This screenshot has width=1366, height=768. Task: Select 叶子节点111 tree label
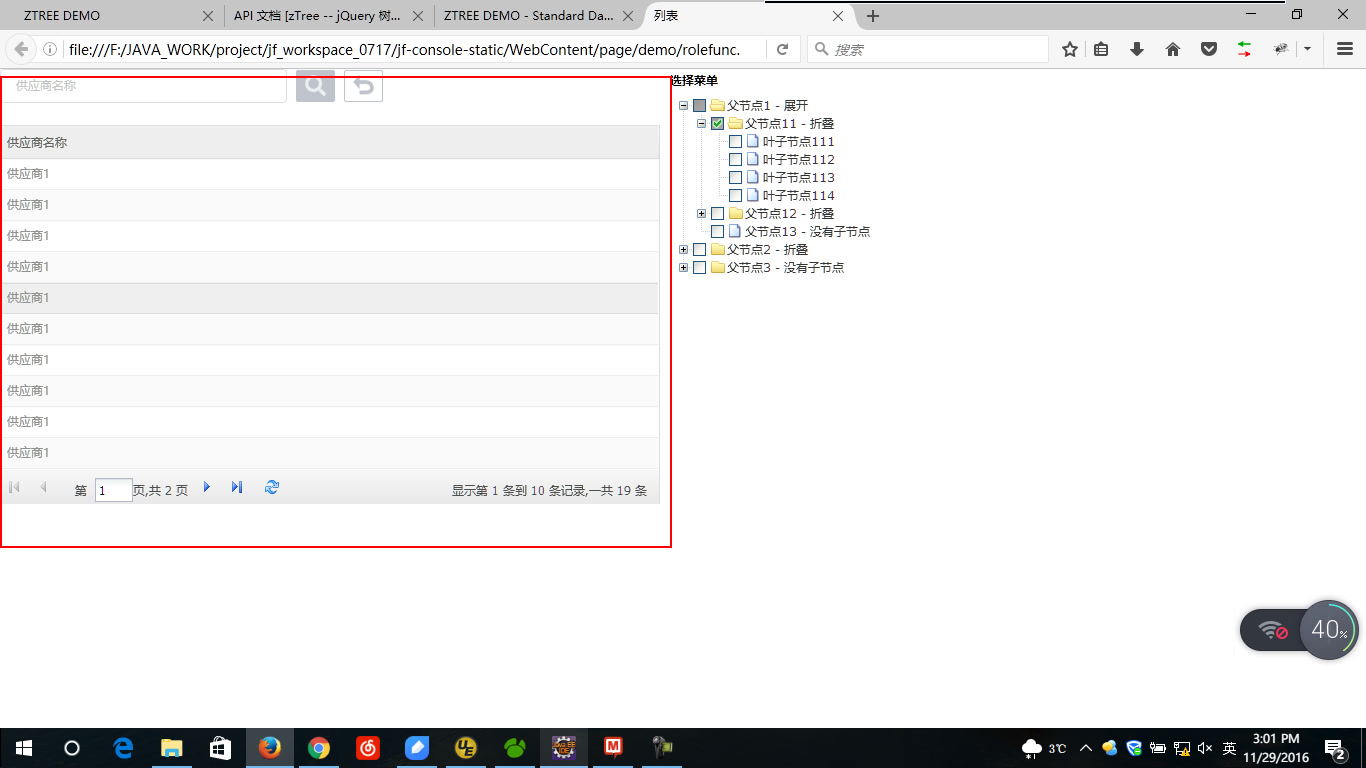click(799, 142)
